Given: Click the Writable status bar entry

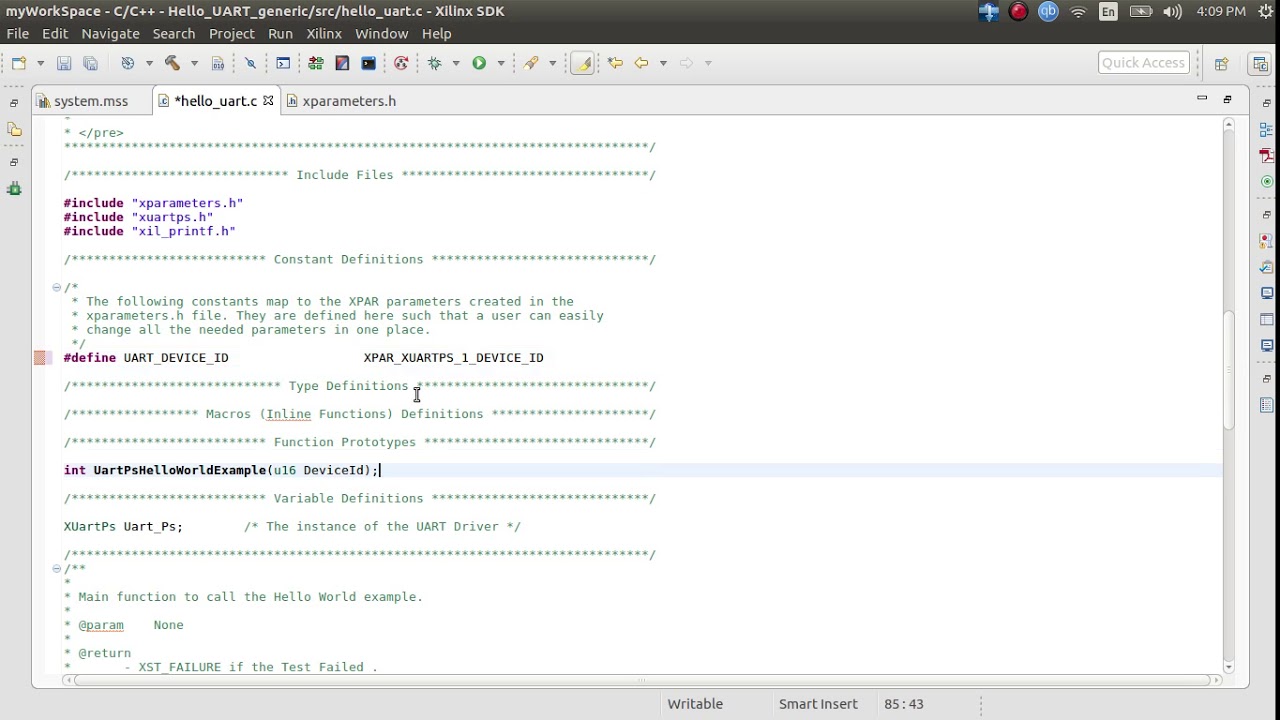Looking at the screenshot, I should click(x=695, y=704).
